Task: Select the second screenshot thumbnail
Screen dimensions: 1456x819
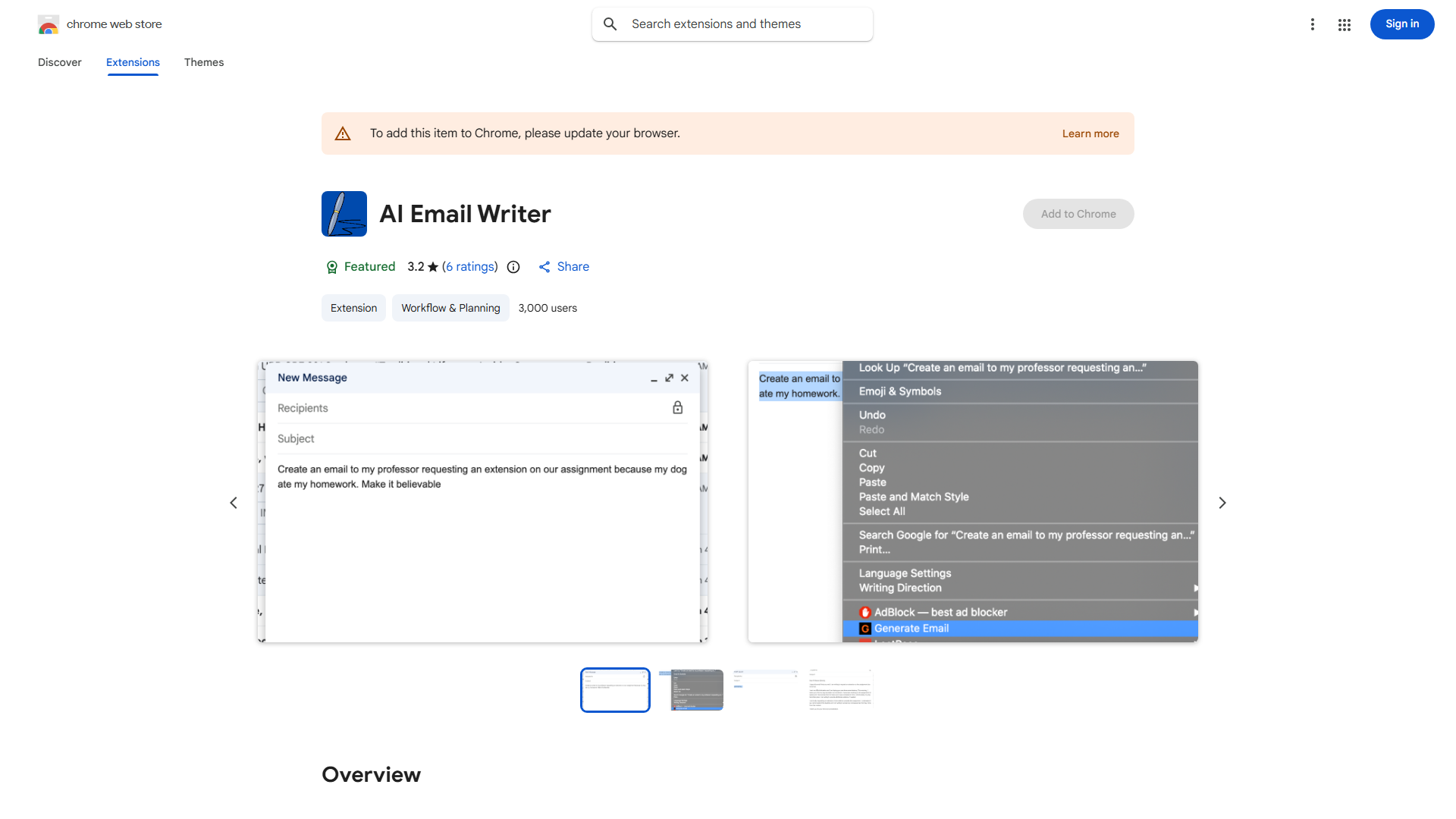Action: point(694,689)
